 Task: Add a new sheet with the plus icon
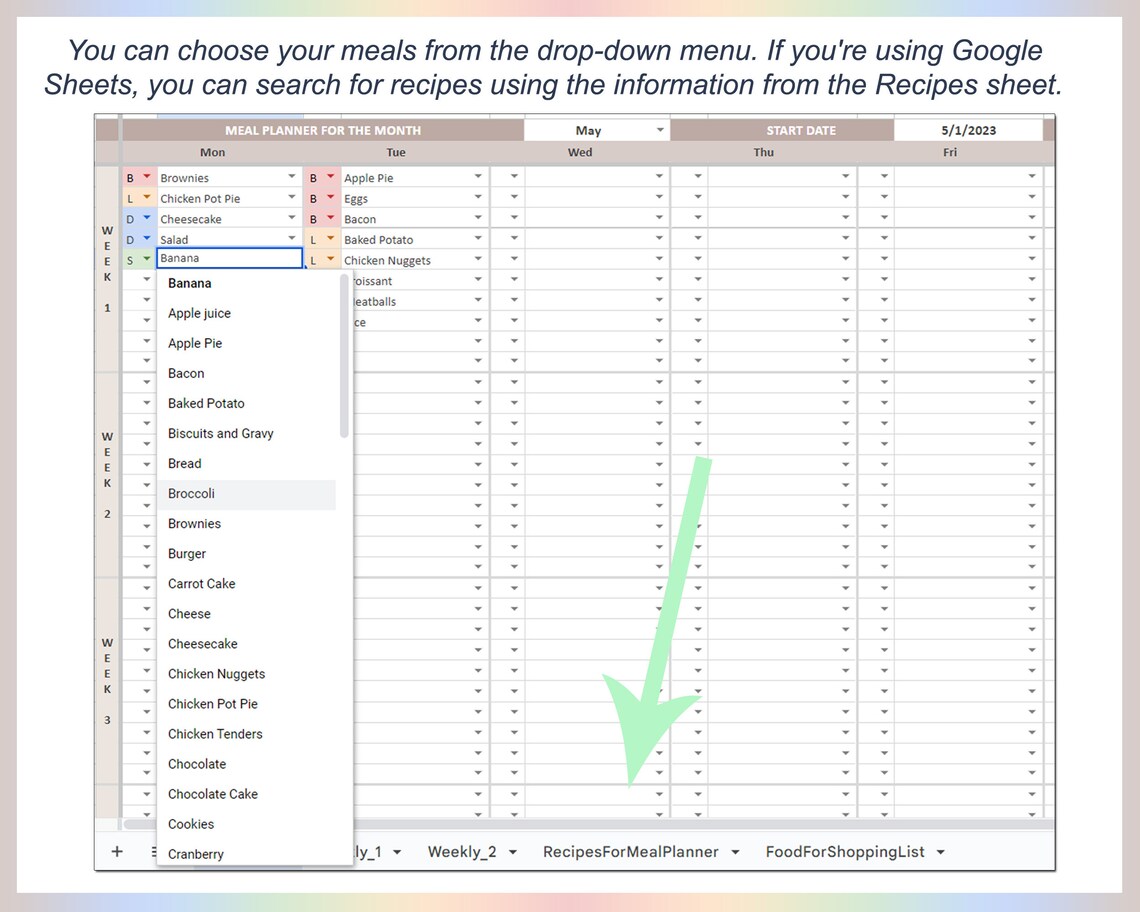pos(116,851)
